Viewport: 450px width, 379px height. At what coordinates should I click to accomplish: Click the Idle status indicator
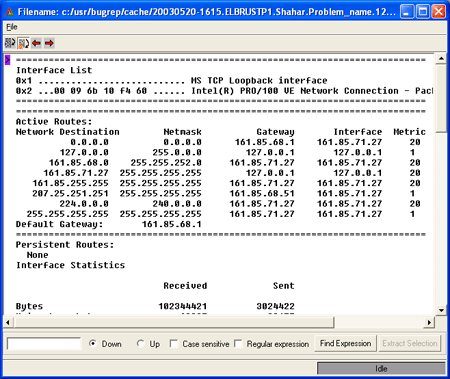(381, 369)
